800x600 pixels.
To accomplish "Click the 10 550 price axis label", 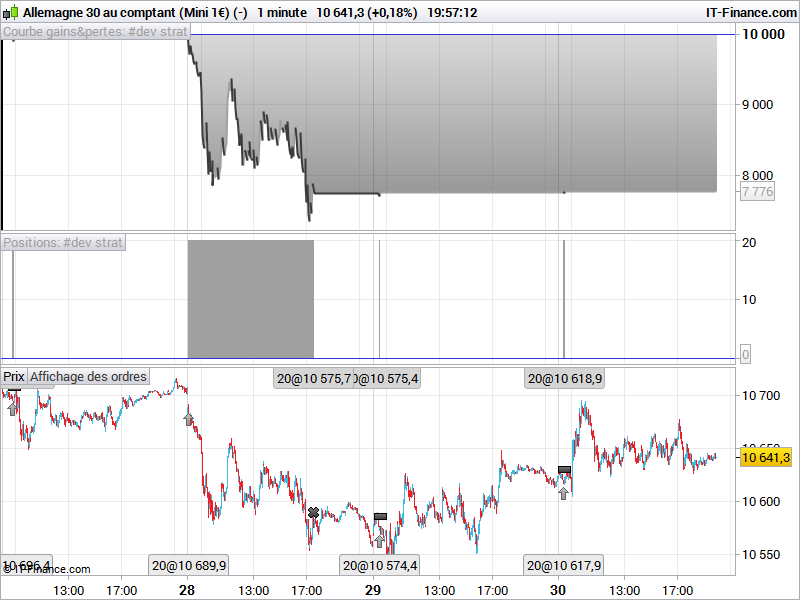I will point(761,555).
